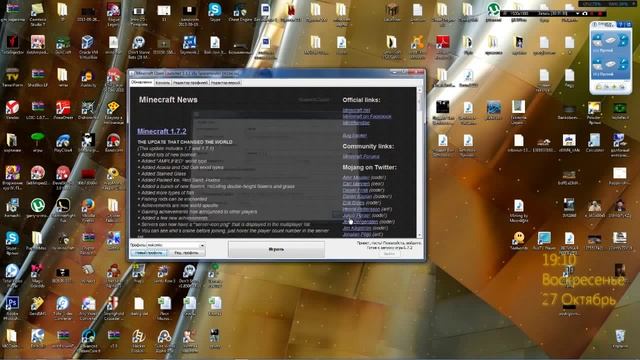Open the minecraft.net official link

pos(356,110)
